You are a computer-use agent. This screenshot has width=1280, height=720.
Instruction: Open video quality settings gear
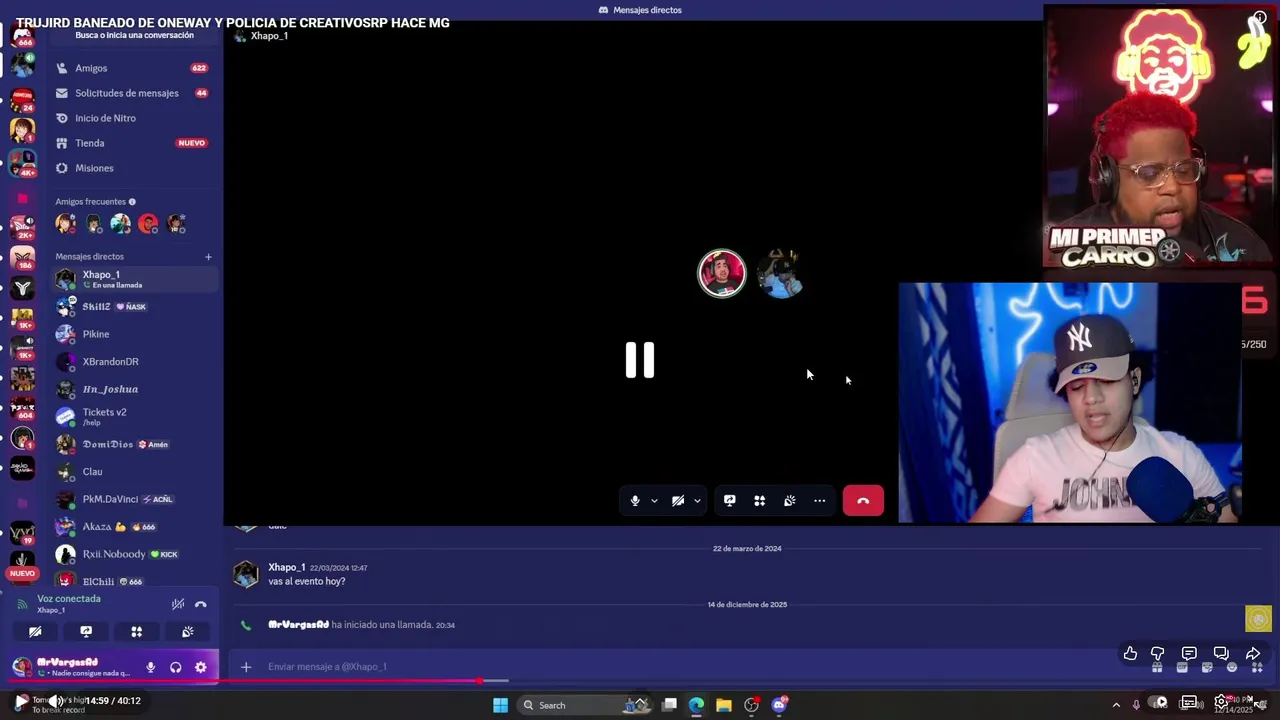point(1221,702)
